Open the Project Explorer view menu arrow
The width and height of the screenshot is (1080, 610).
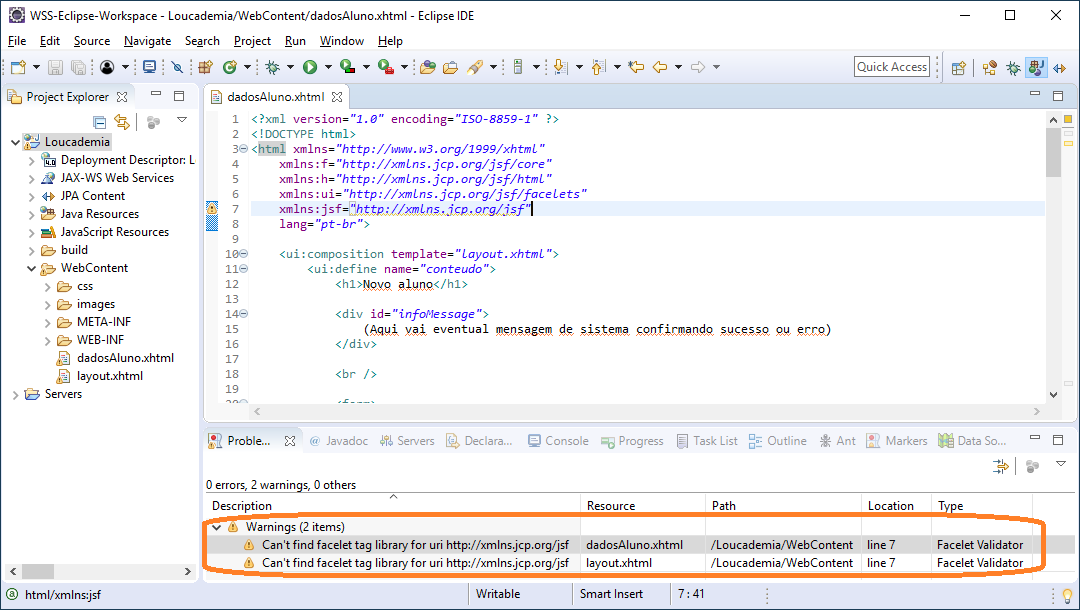pos(182,121)
